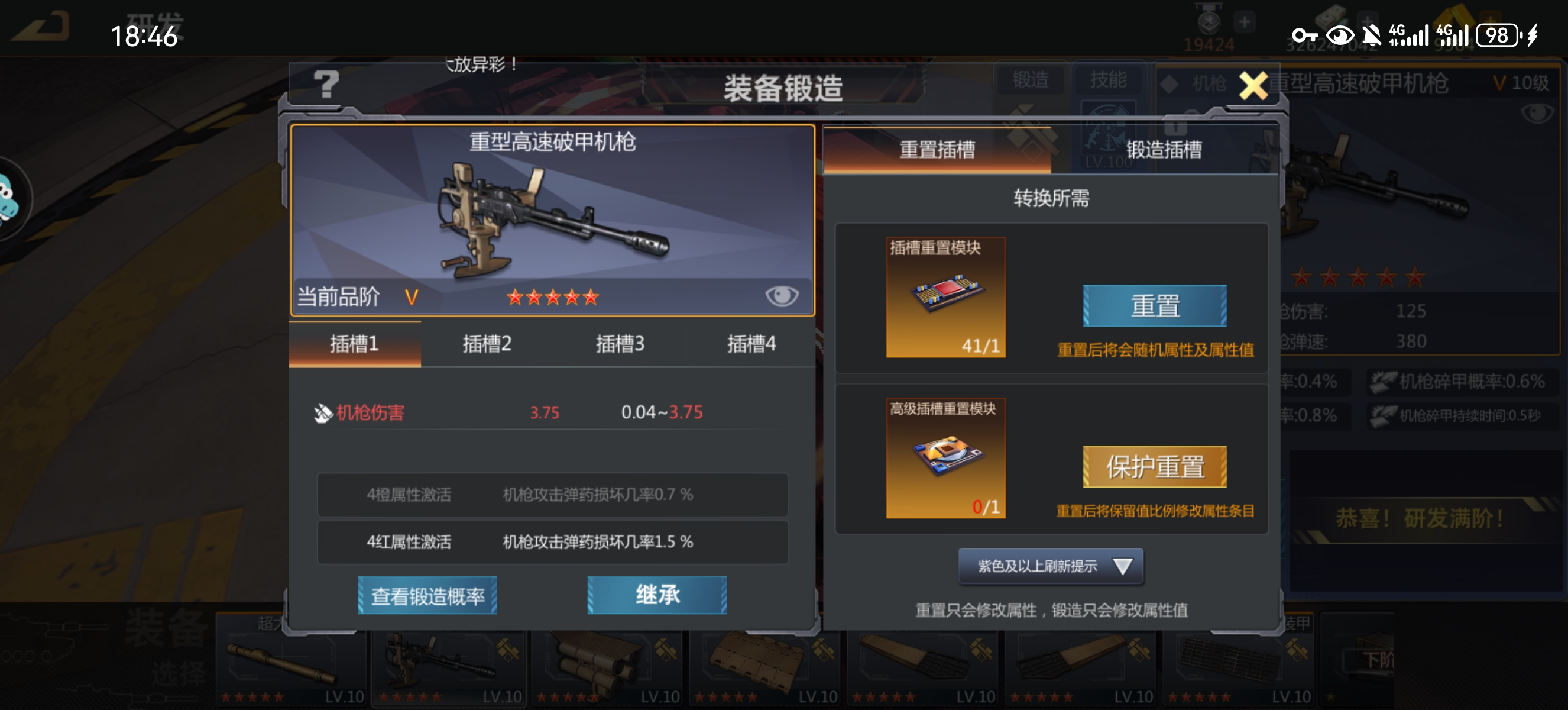Switch to the 插槽2 tab
The width and height of the screenshot is (1568, 710).
(x=487, y=344)
